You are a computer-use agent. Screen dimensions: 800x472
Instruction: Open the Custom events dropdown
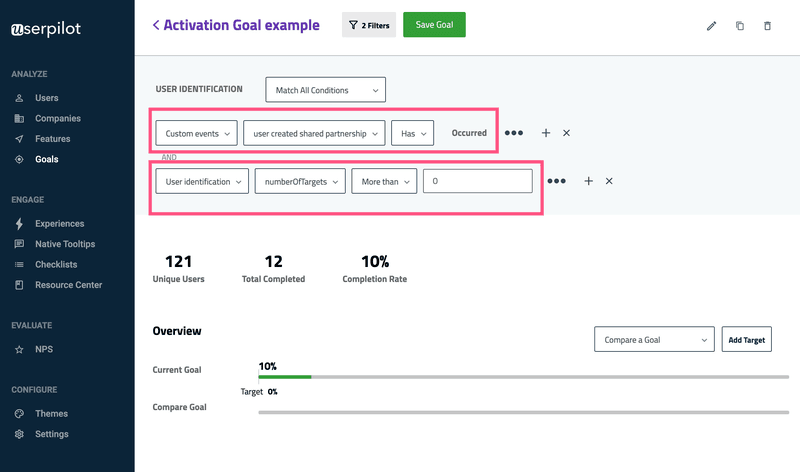click(x=196, y=133)
